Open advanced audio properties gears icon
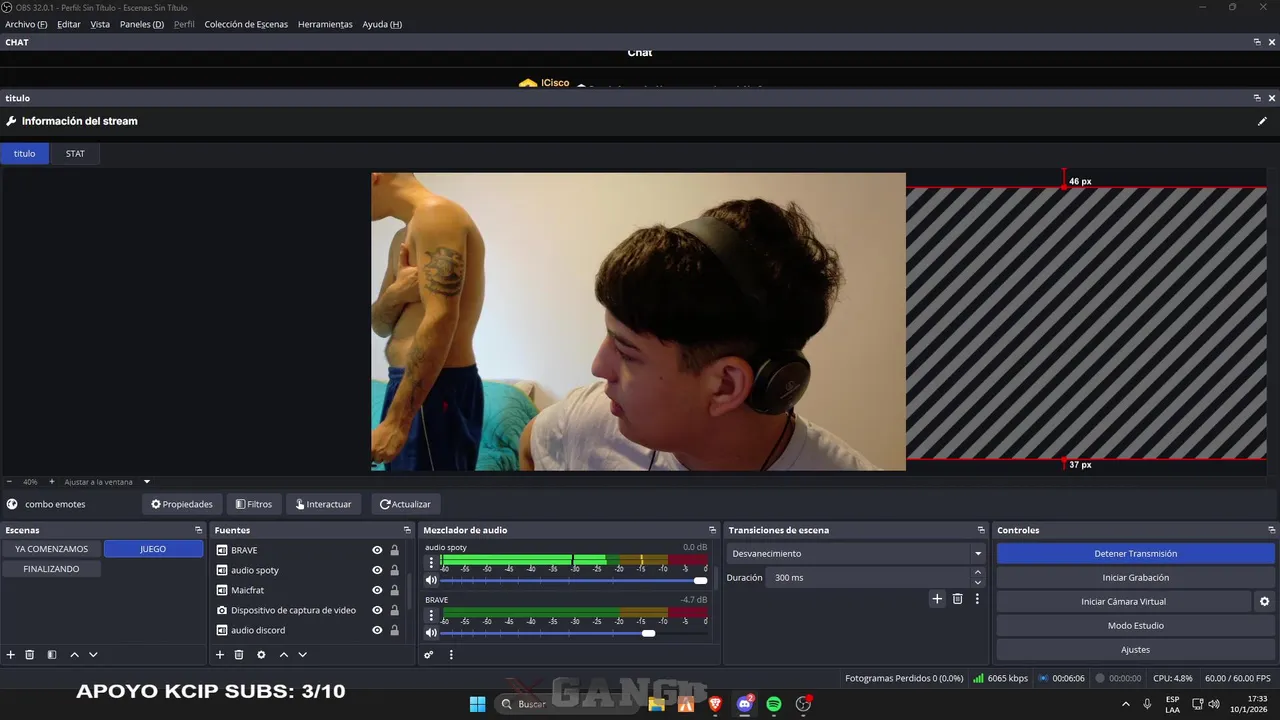This screenshot has width=1280, height=720. [429, 655]
